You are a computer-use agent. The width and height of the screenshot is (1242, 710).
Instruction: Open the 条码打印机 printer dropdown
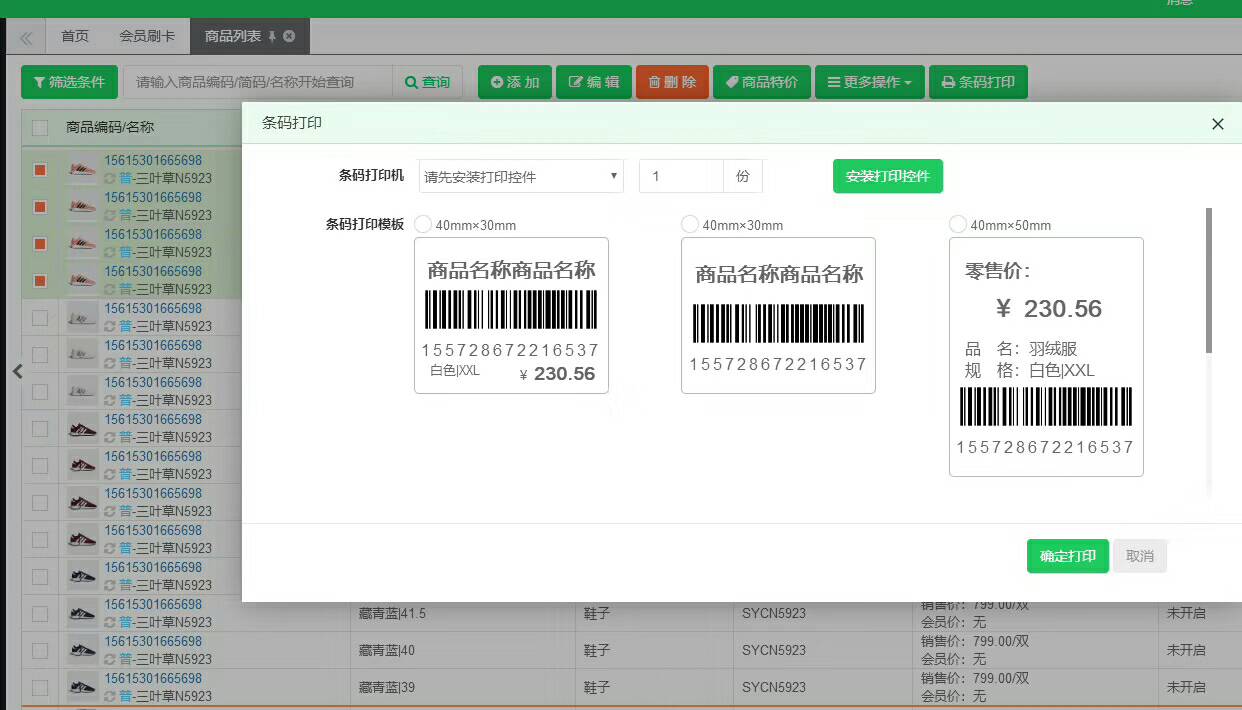pyautogui.click(x=521, y=176)
